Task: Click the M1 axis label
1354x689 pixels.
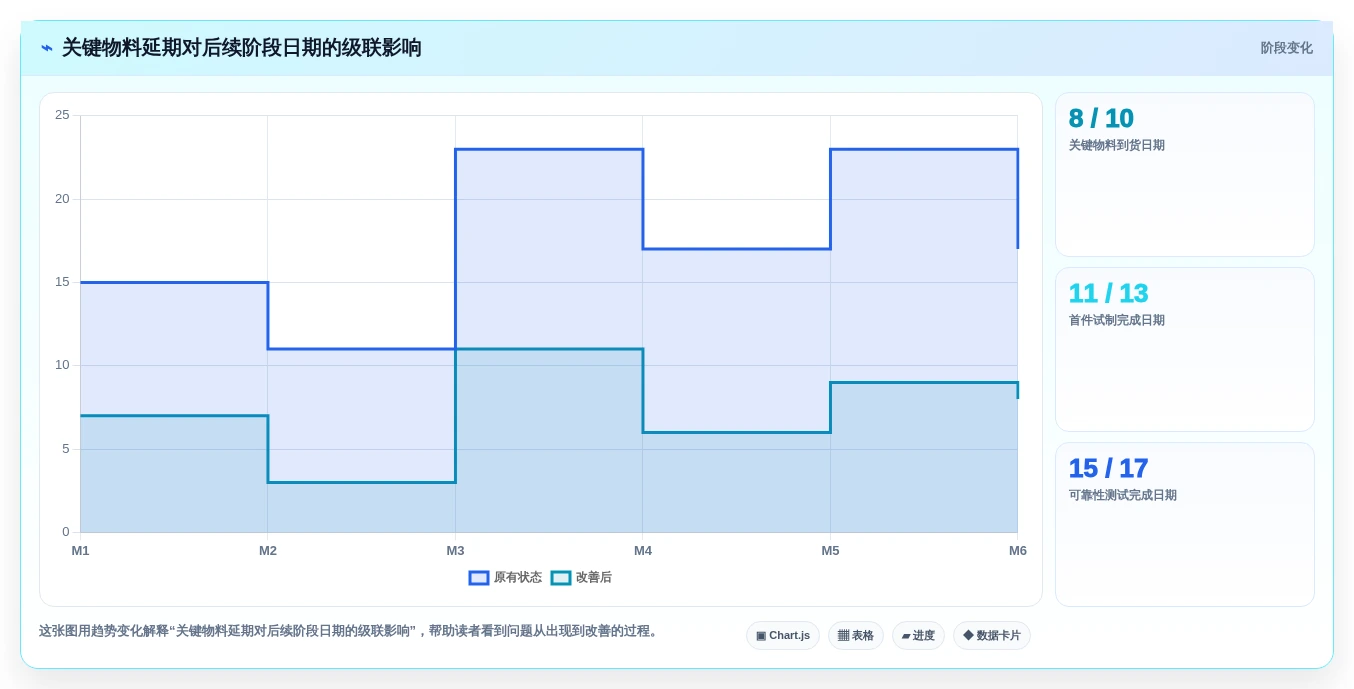Action: coord(80,551)
